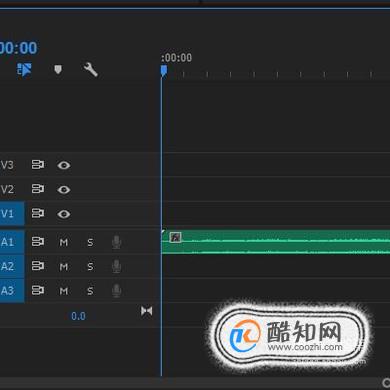Image resolution: width=390 pixels, height=390 pixels.
Task: Click the fx badge on the audio clip
Action: pos(175,237)
